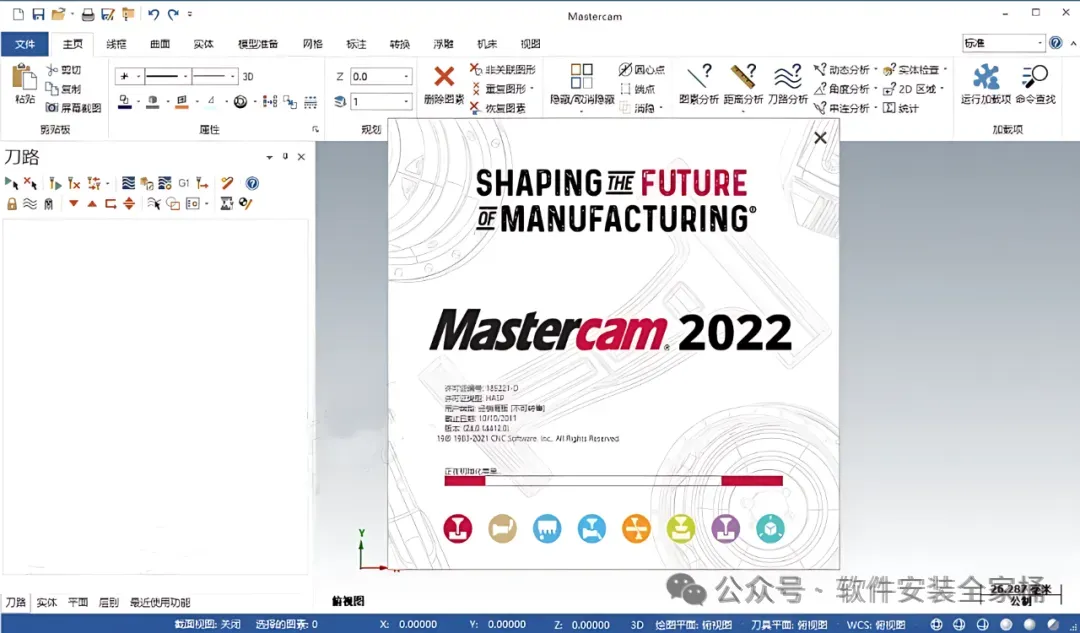1080x633 pixels.
Task: Click the 非关联图形 button
Action: 503,70
